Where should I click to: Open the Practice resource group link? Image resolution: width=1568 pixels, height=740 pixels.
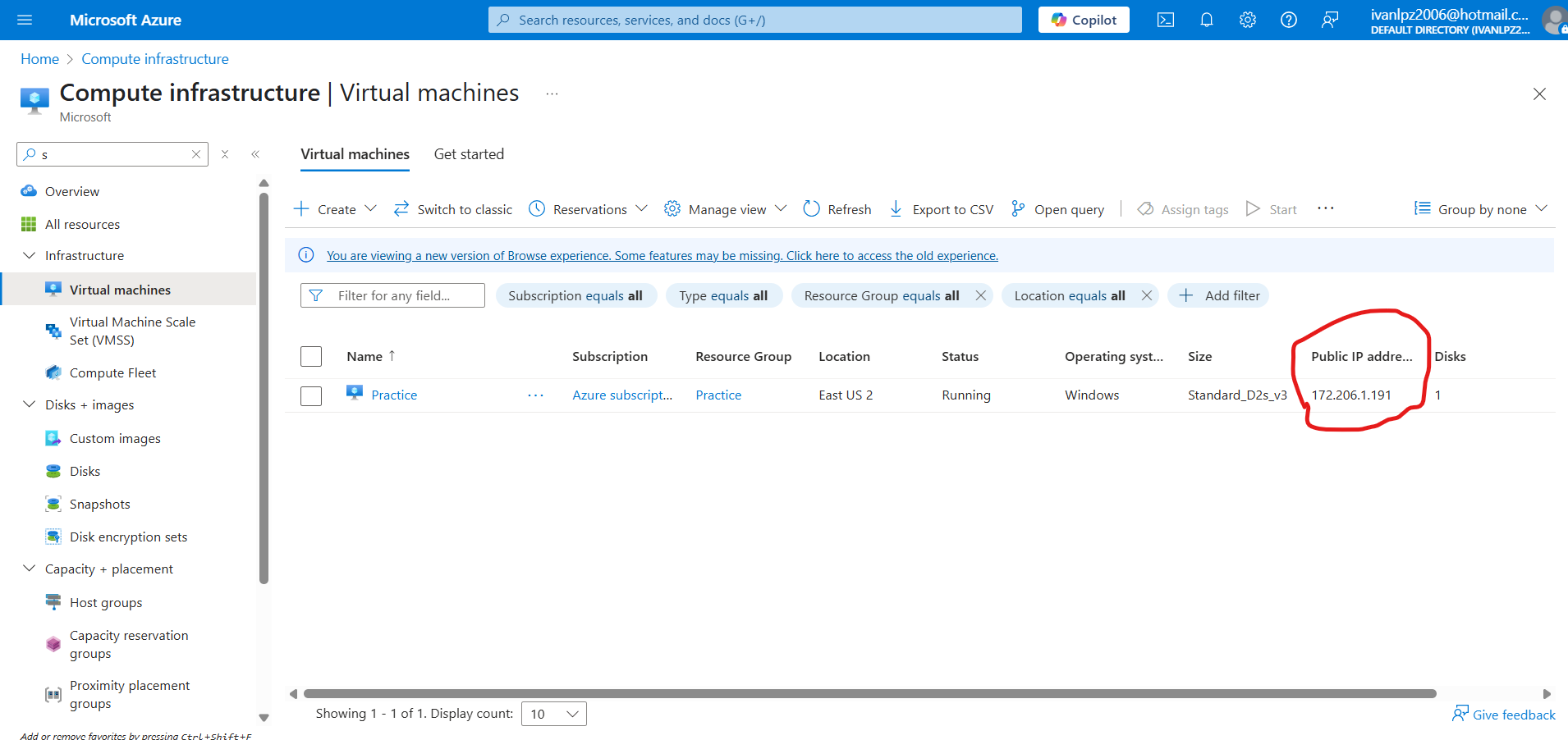tap(718, 395)
